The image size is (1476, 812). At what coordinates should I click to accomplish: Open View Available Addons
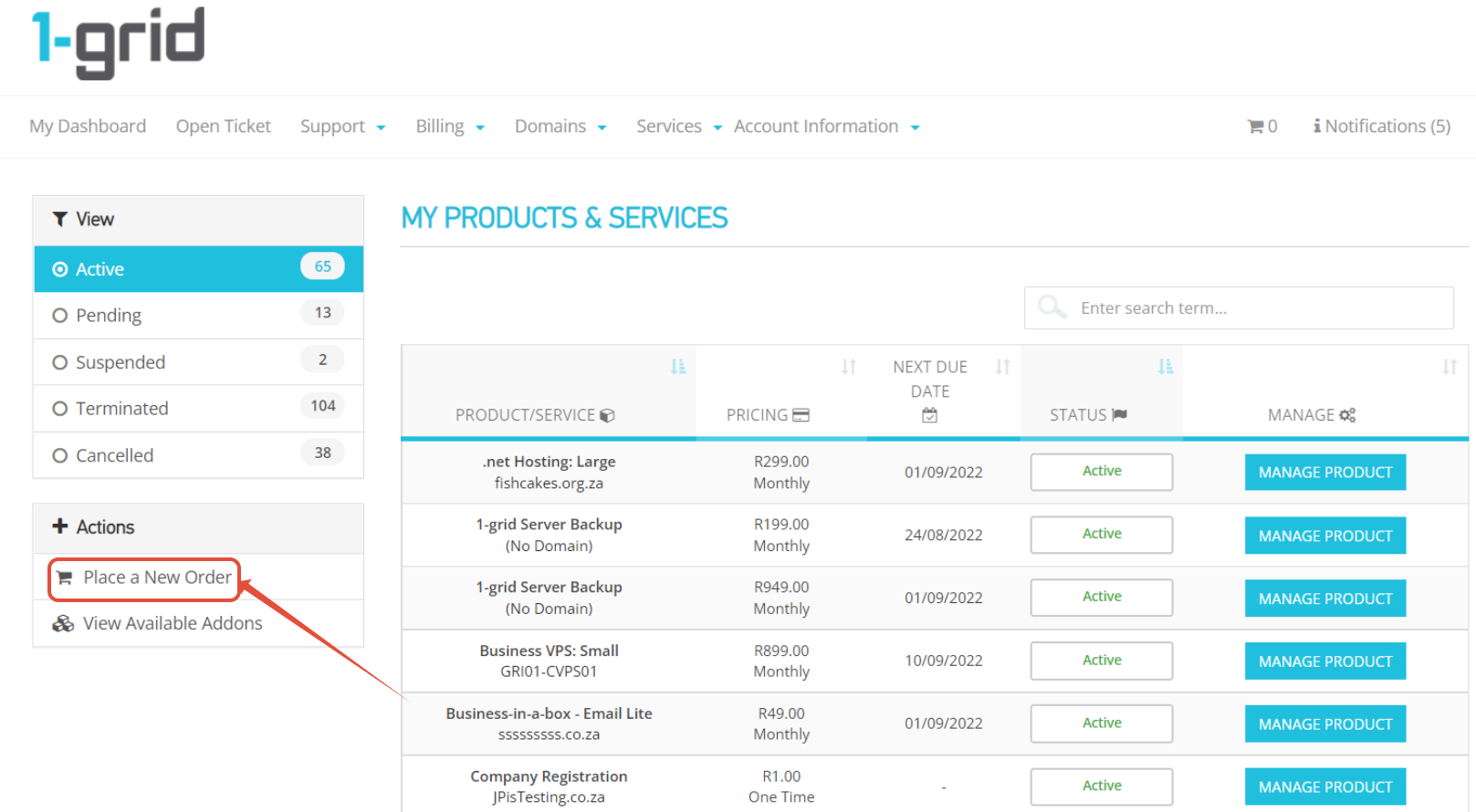[158, 623]
